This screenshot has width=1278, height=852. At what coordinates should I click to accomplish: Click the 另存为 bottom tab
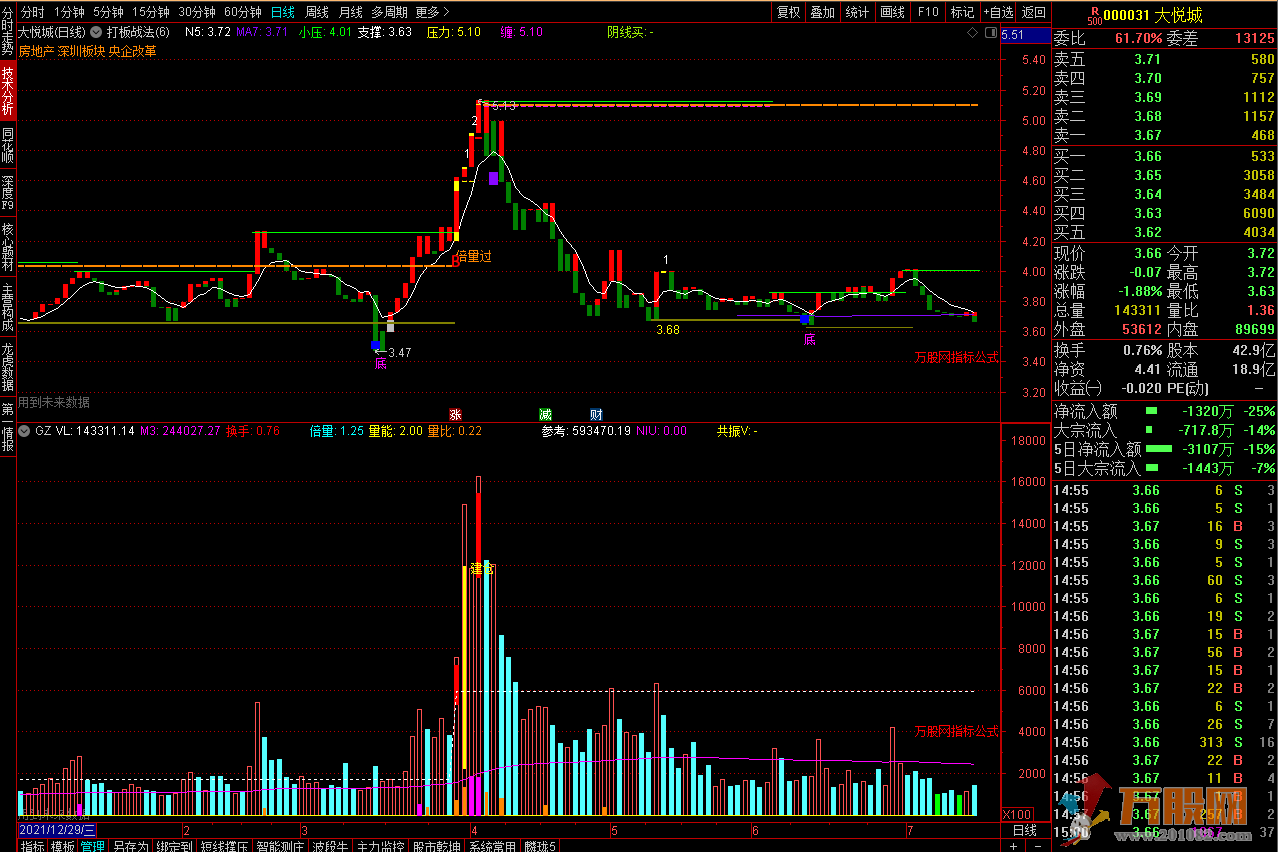pos(131,846)
